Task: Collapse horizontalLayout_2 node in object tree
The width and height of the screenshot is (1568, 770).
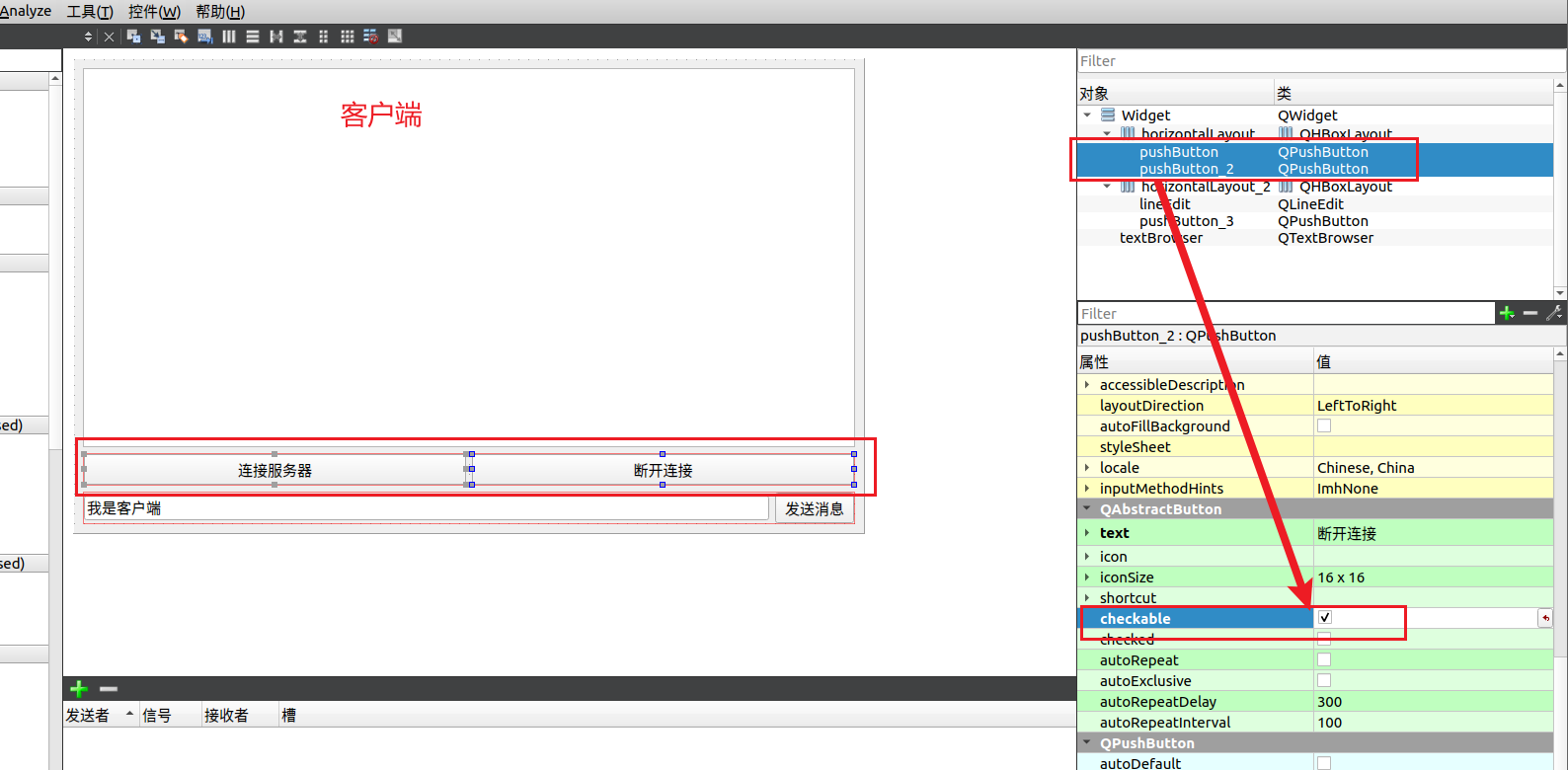Action: click(1107, 186)
